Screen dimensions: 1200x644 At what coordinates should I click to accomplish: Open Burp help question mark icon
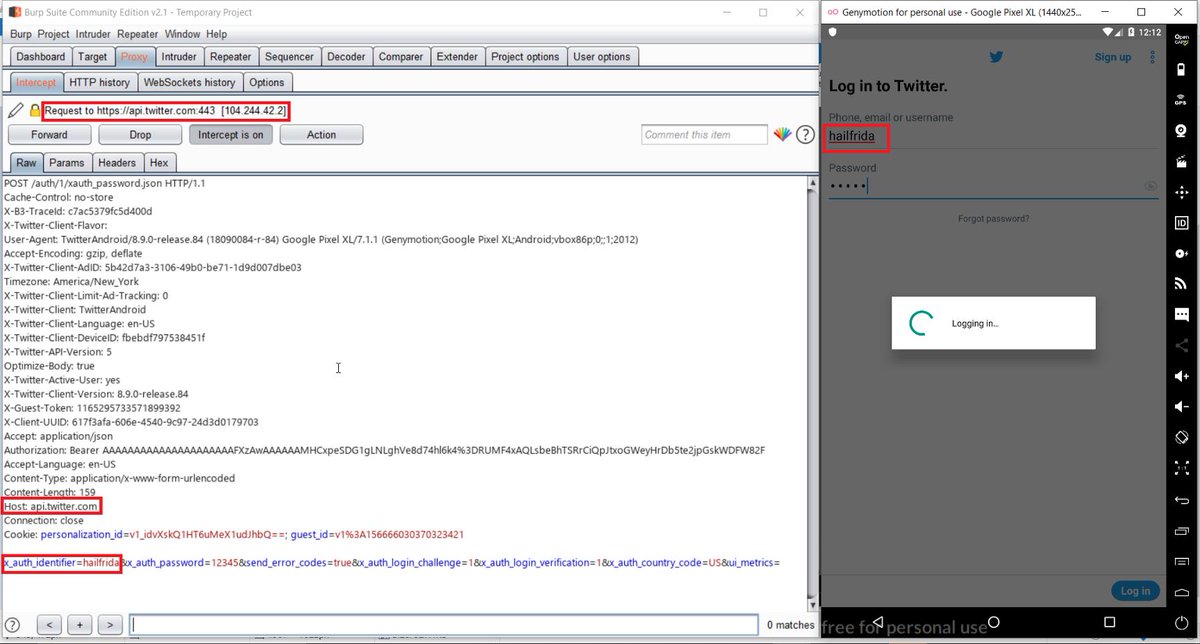coord(805,135)
